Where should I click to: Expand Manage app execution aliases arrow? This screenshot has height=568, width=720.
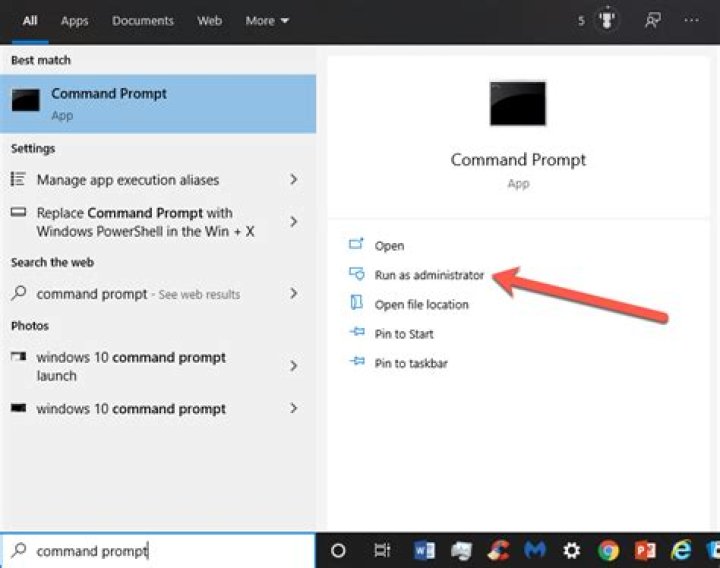(293, 180)
